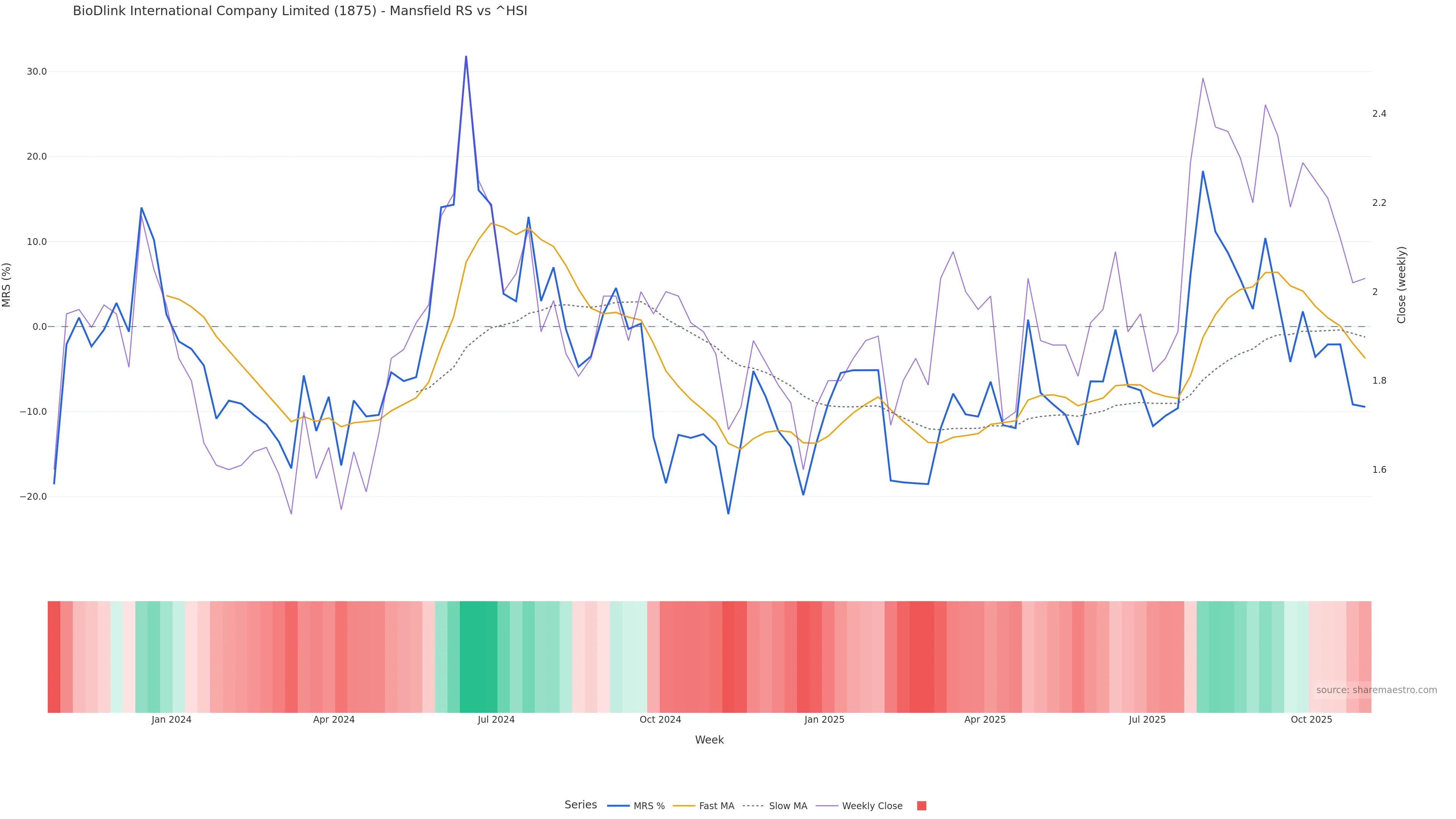Click the MRS peak above 30 in June 2024
This screenshot has height=819, width=1456.
tap(466, 56)
